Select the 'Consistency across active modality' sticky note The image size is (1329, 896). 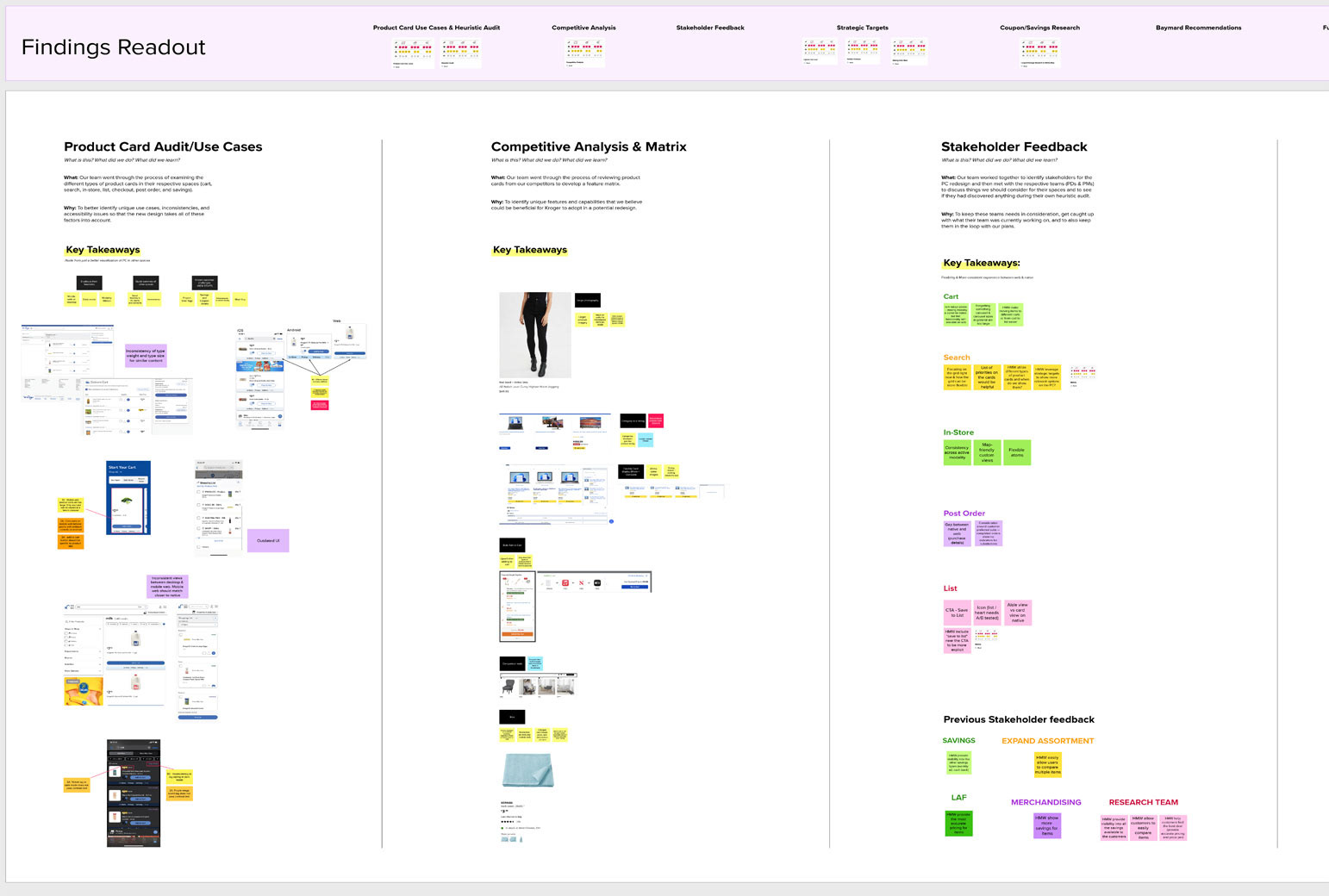(957, 452)
